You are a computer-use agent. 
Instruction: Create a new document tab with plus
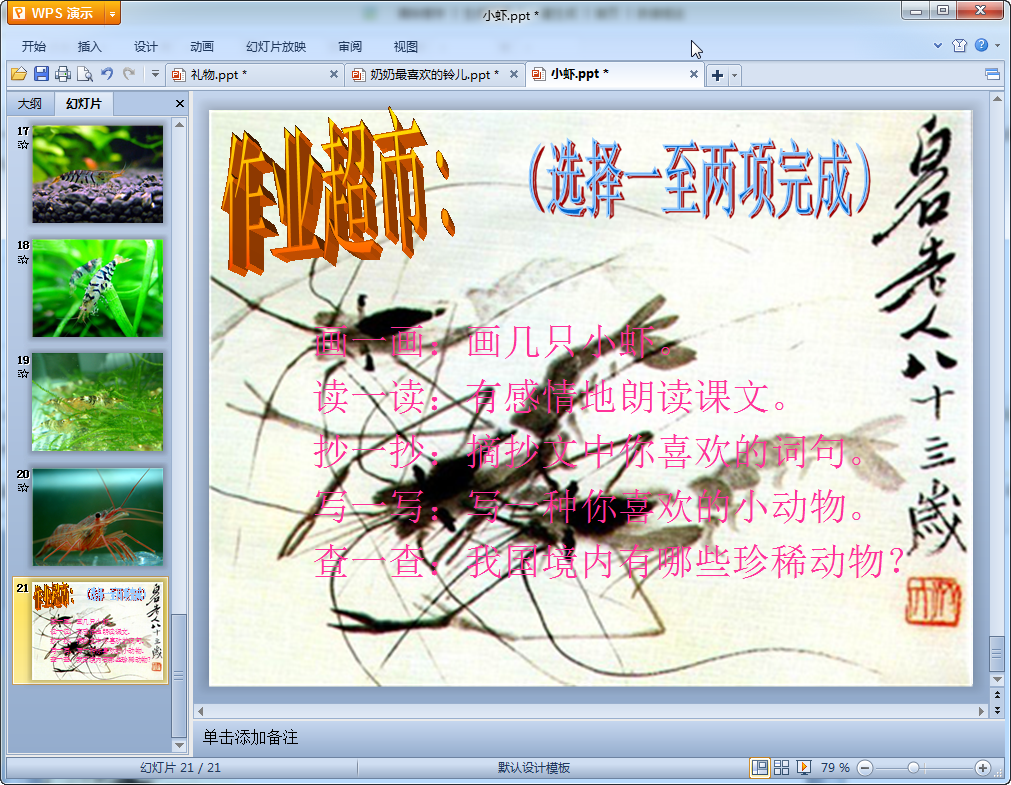pos(717,75)
